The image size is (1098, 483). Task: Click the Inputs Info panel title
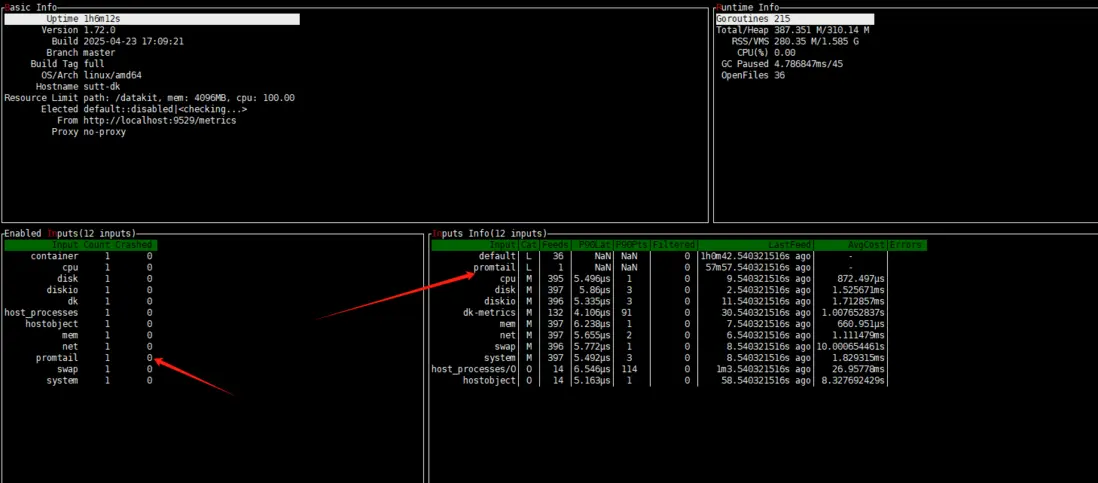(x=489, y=233)
